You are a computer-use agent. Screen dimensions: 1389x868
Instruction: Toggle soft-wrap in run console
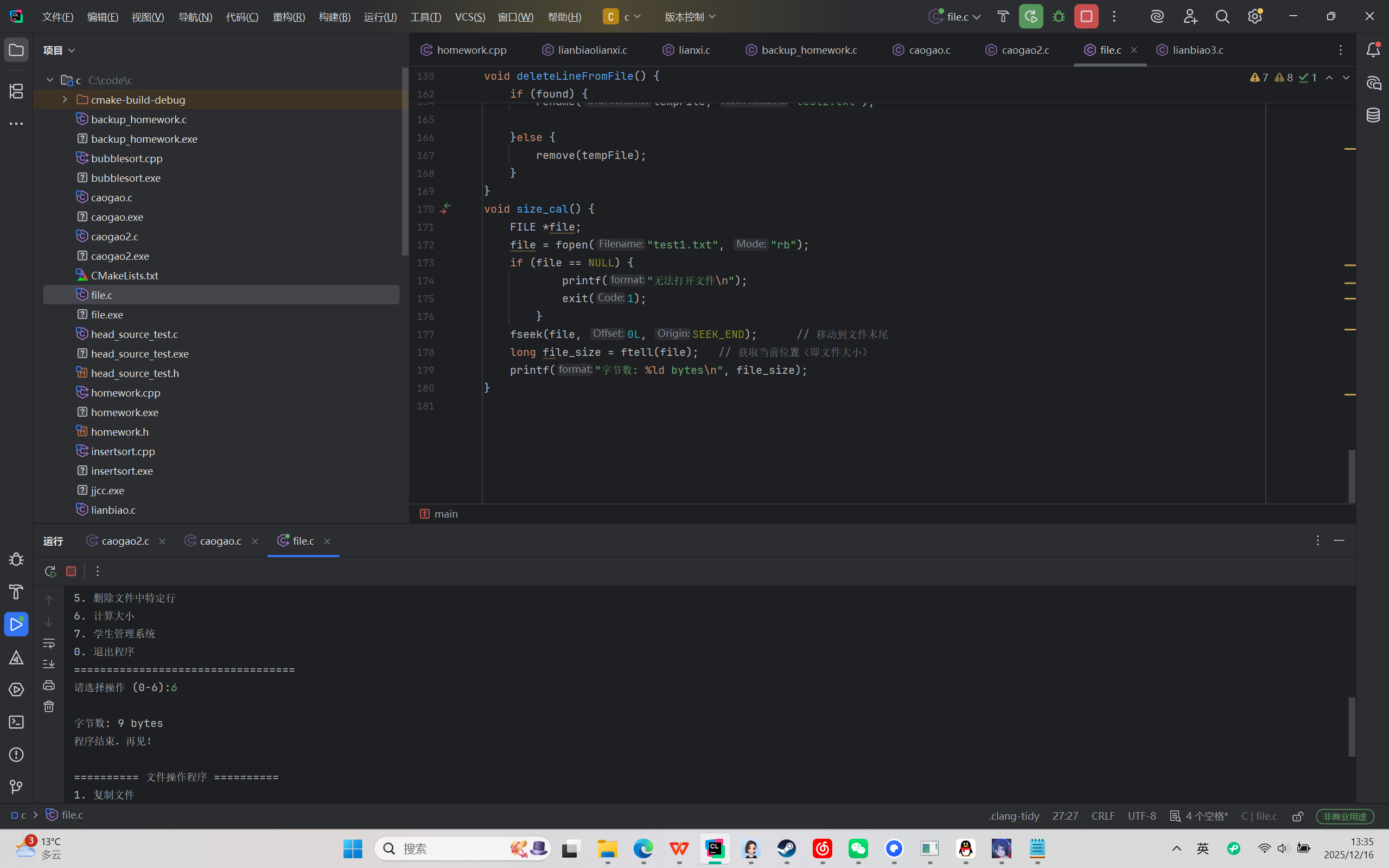(49, 643)
